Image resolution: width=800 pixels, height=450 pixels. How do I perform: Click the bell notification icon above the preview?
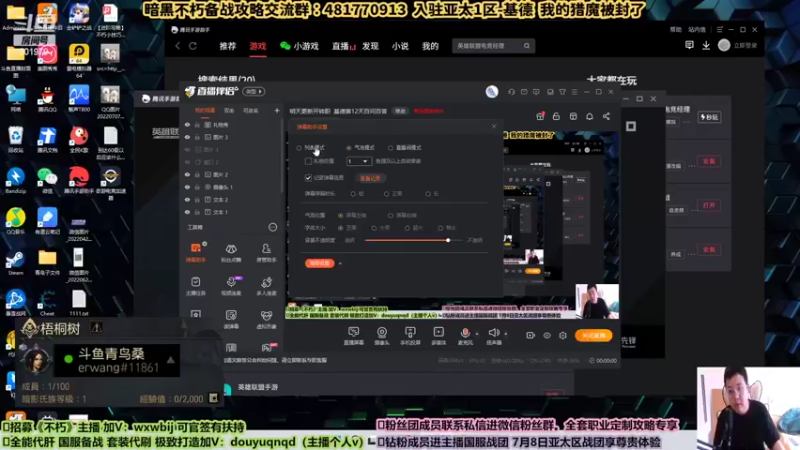pos(589,116)
